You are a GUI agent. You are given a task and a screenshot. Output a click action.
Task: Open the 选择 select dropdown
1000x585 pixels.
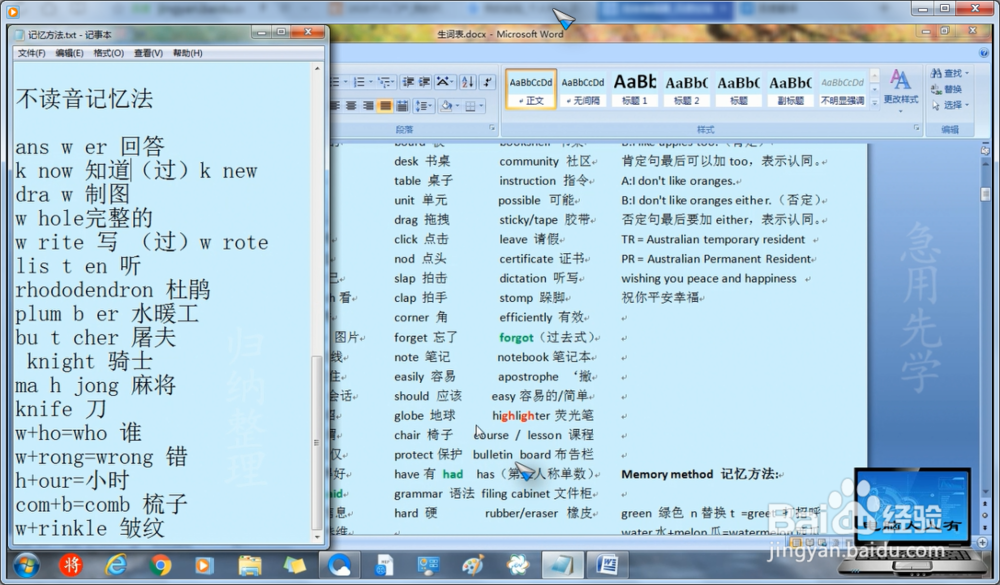[950, 105]
